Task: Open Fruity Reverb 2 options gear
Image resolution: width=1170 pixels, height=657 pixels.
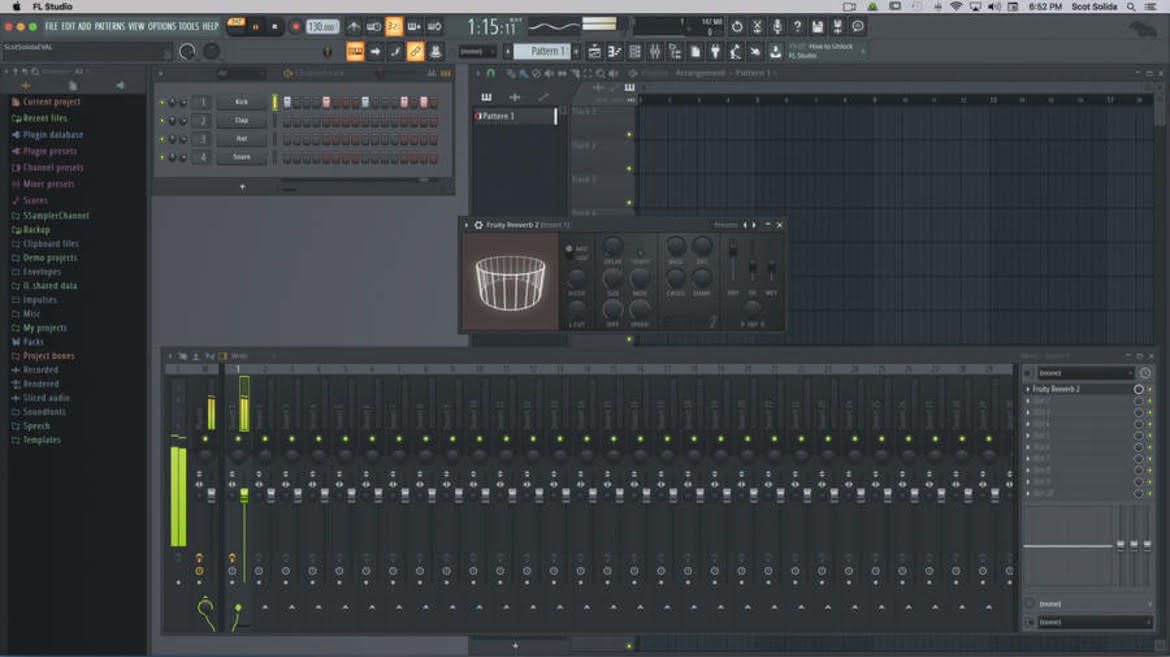Action: point(478,225)
